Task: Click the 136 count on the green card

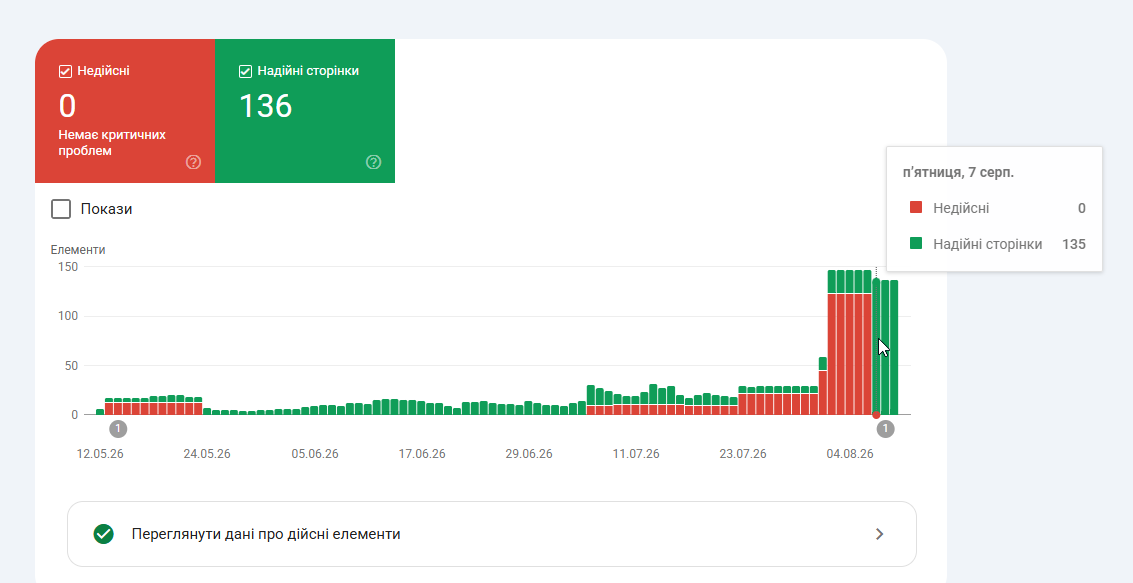Action: coord(265,106)
